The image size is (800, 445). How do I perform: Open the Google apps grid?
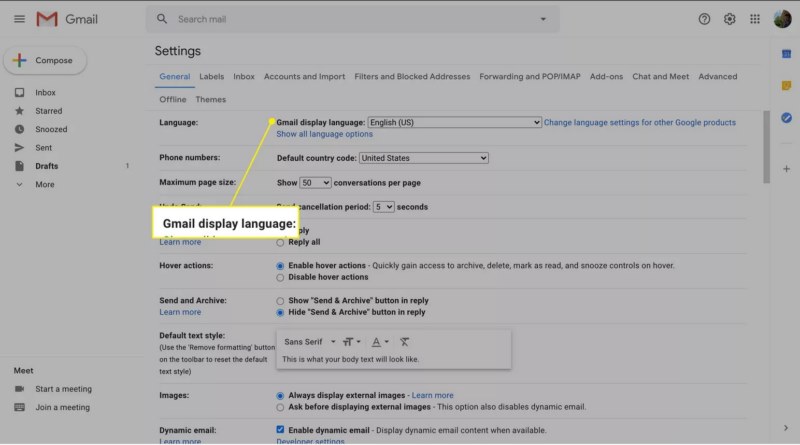pyautogui.click(x=755, y=19)
